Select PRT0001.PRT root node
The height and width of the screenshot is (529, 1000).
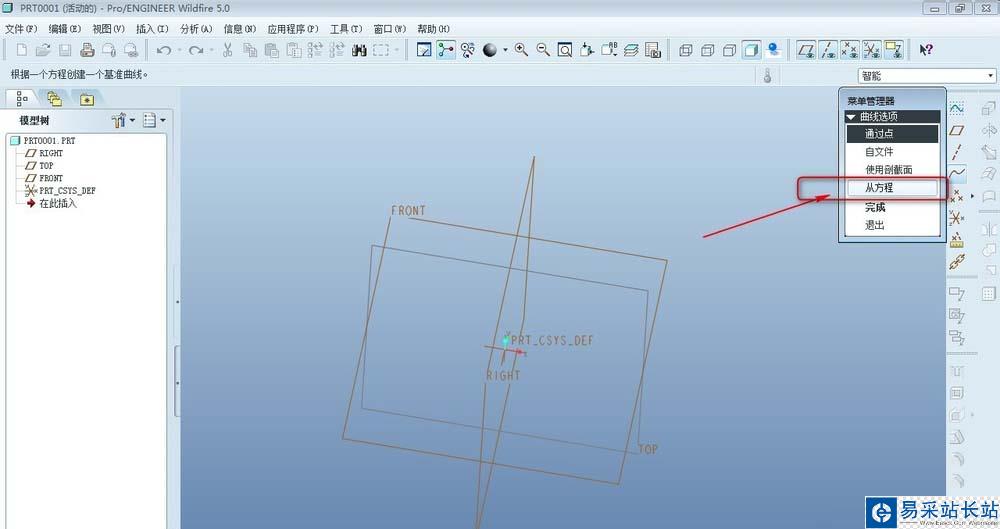click(50, 140)
